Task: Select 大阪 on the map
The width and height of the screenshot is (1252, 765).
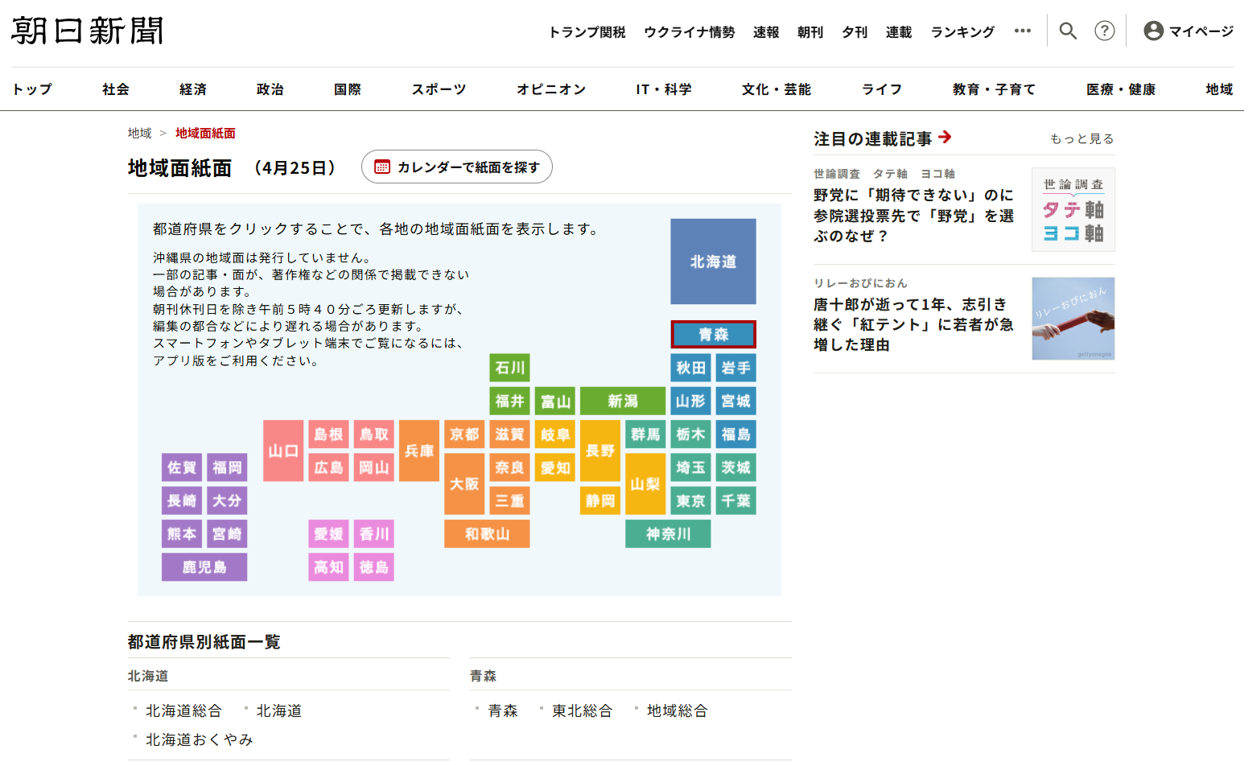Action: (468, 486)
